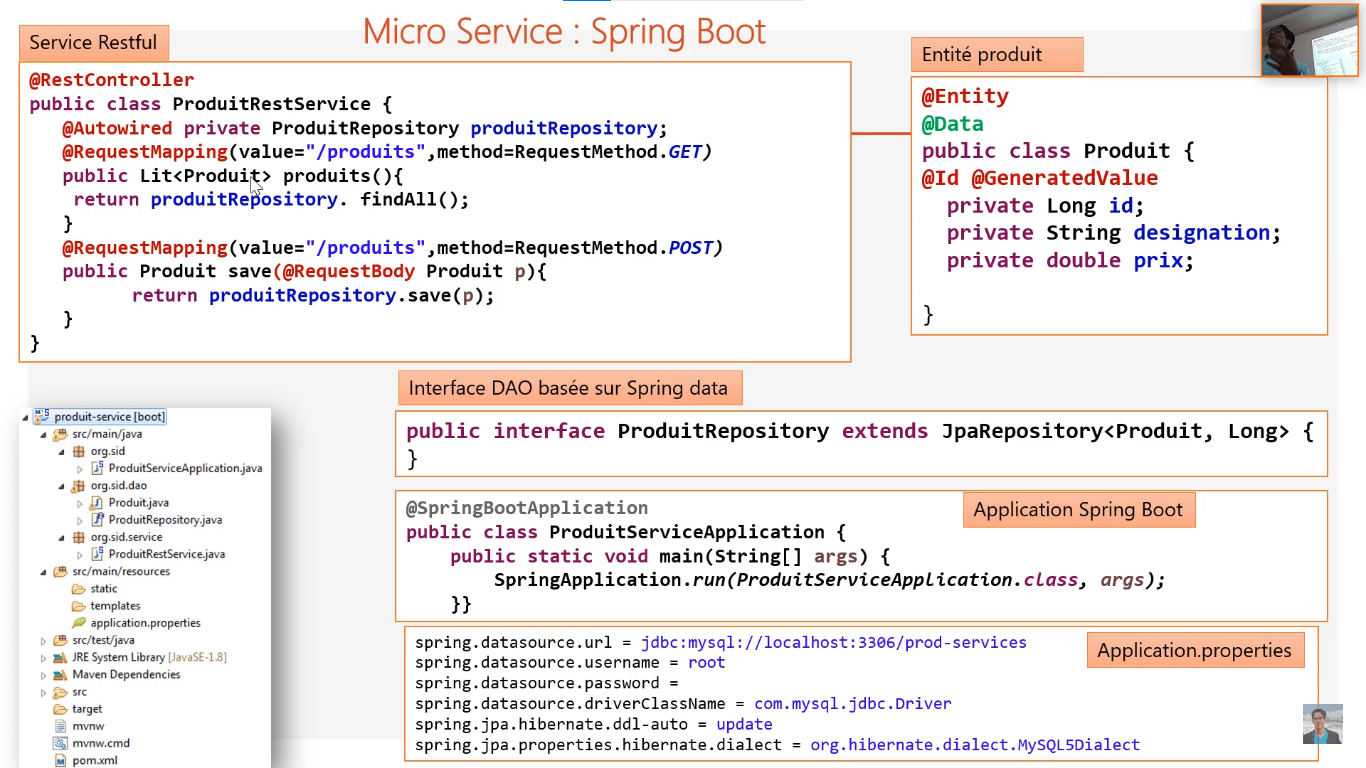Click the Maven Dependencies library icon
Screen dimensions: 1366x768
[x=61, y=674]
